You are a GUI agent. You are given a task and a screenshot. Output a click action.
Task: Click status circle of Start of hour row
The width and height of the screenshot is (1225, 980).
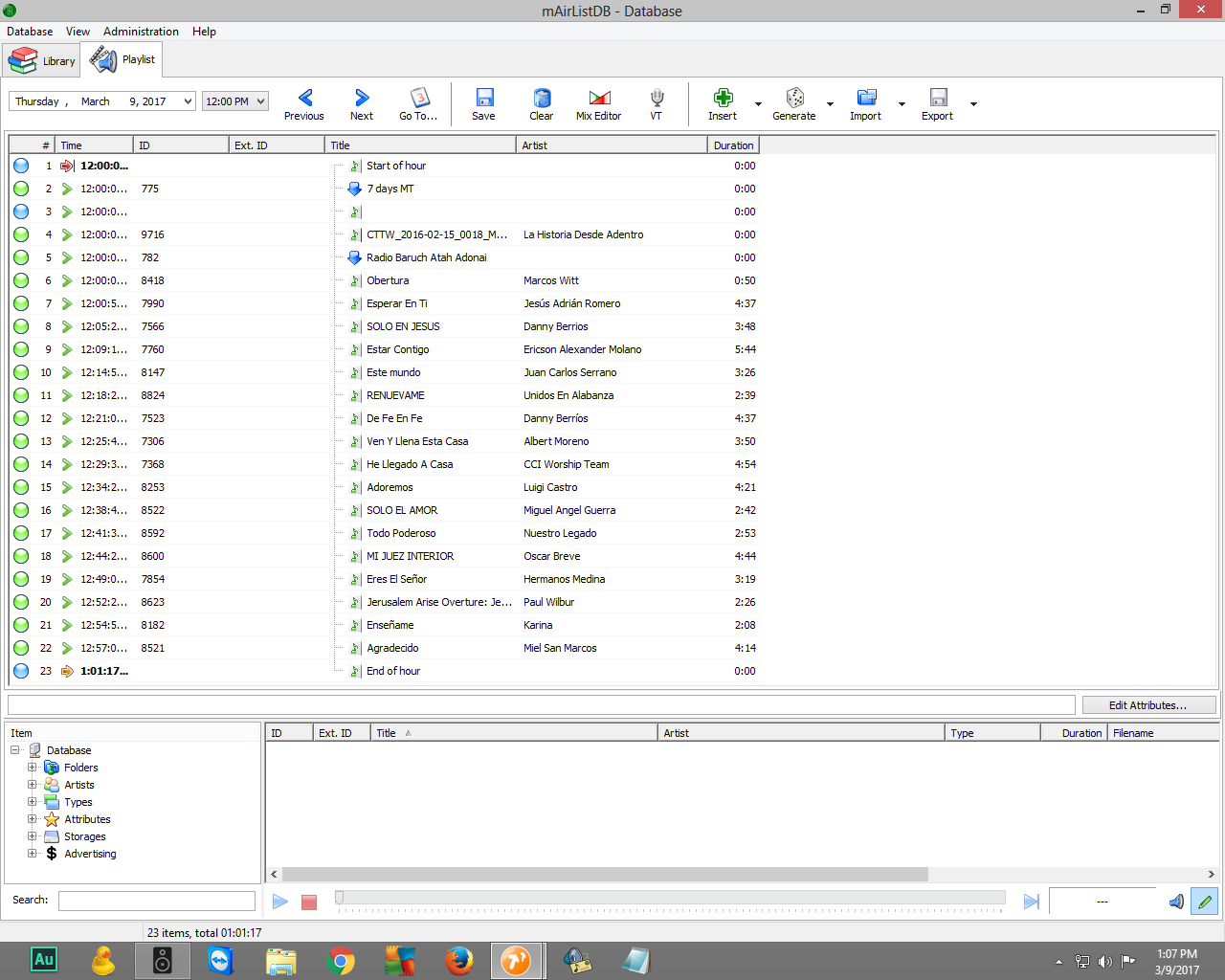tap(21, 166)
